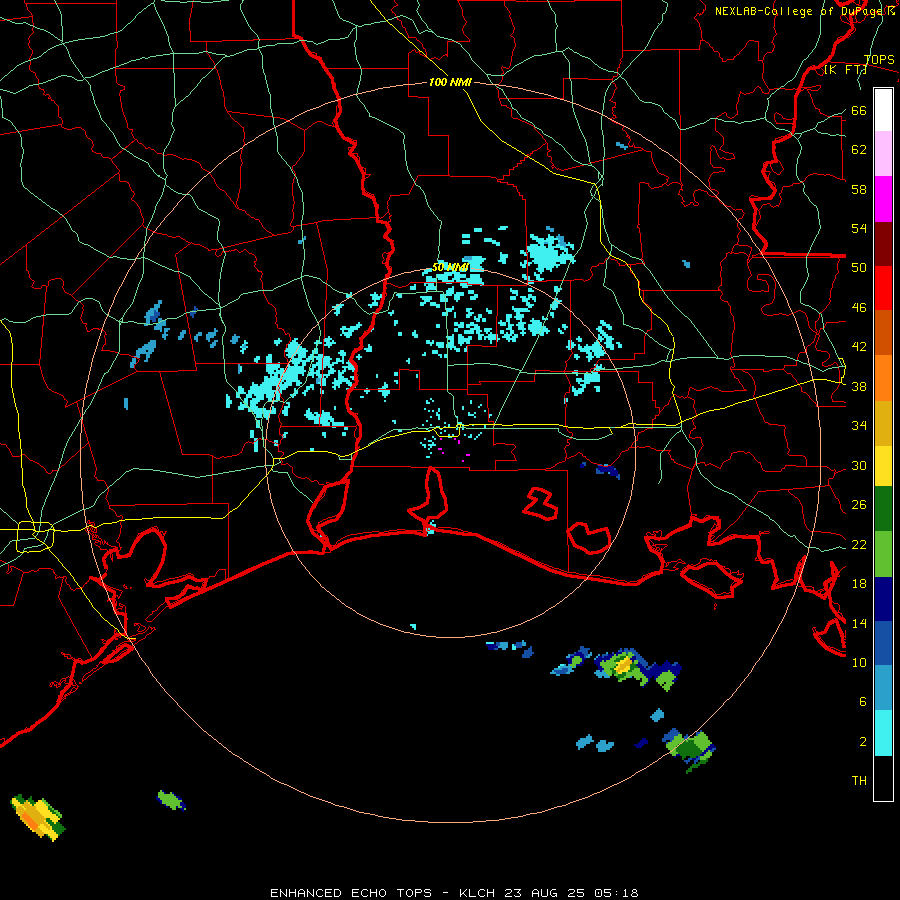Click the legend value '58'
The height and width of the screenshot is (900, 900).
[859, 189]
